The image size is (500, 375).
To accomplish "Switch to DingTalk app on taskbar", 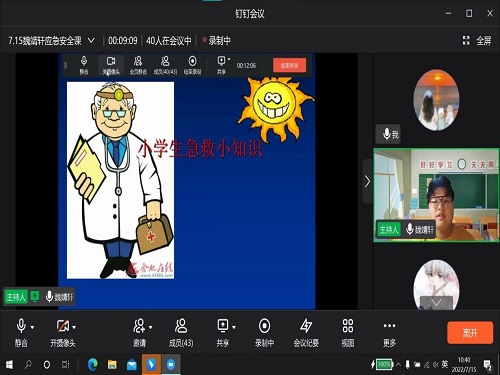I will click(151, 365).
